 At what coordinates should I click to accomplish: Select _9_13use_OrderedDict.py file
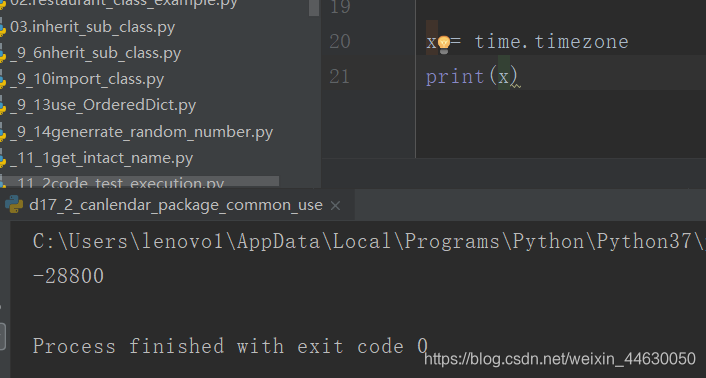pyautogui.click(x=103, y=105)
